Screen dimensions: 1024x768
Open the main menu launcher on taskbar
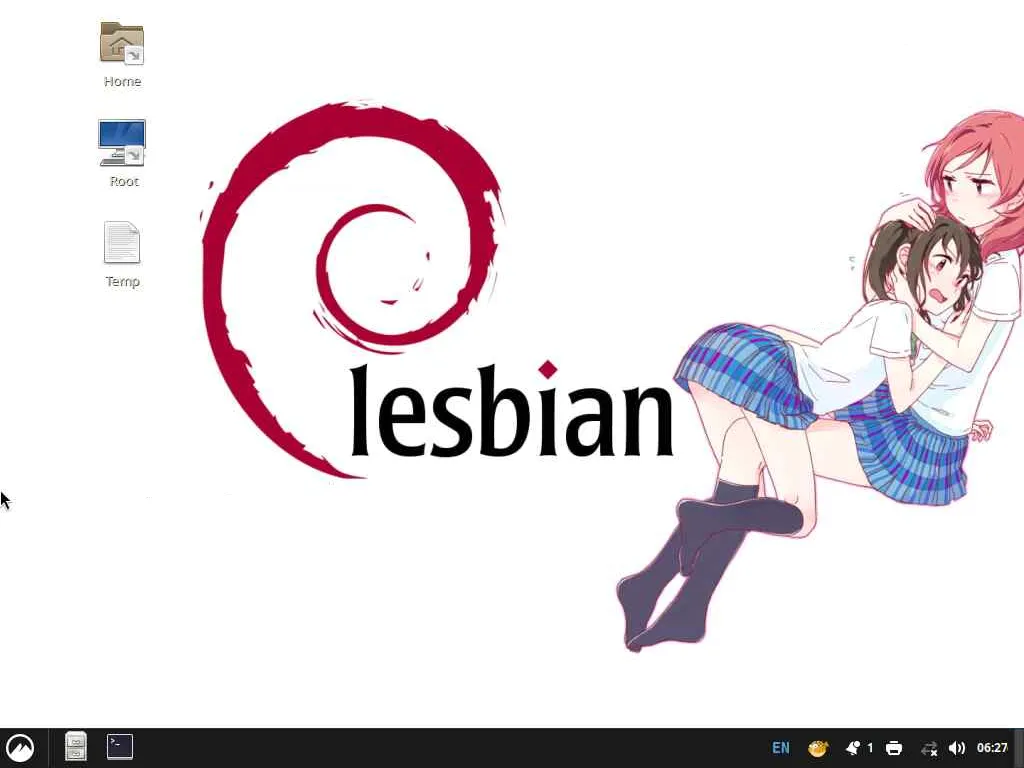(x=20, y=748)
